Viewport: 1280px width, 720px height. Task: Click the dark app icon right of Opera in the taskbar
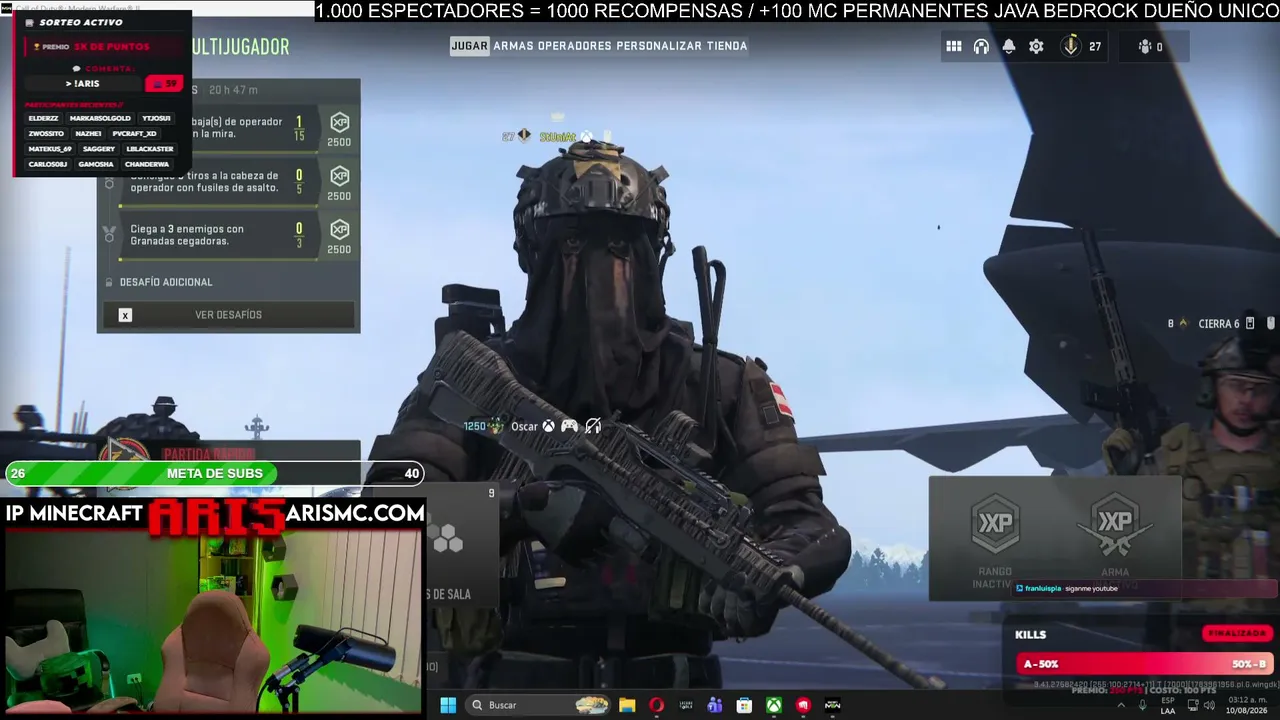(x=686, y=705)
